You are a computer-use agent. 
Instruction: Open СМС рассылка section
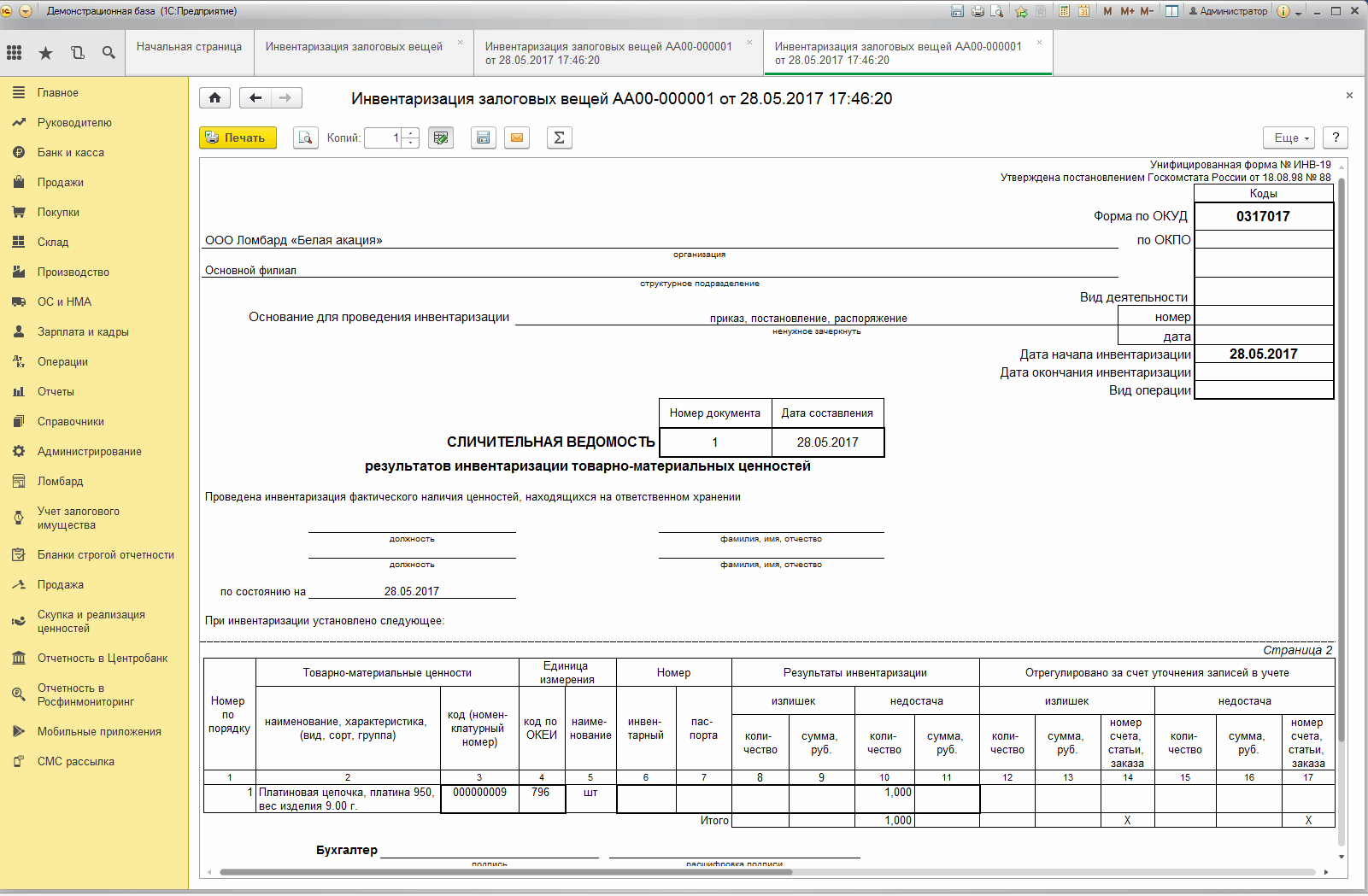tap(94, 761)
